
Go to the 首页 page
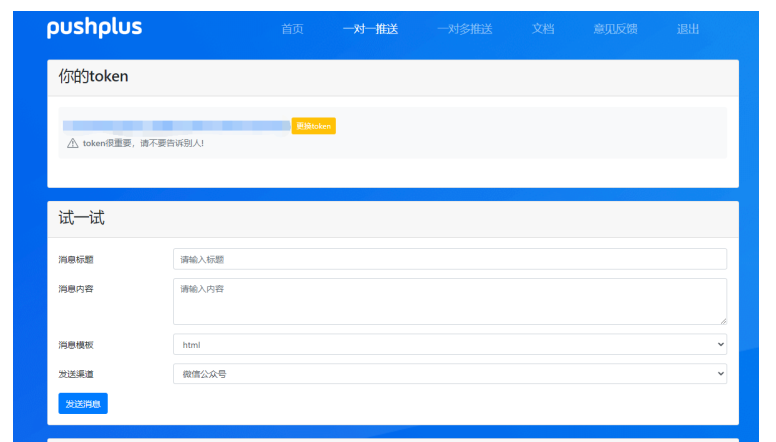click(292, 29)
